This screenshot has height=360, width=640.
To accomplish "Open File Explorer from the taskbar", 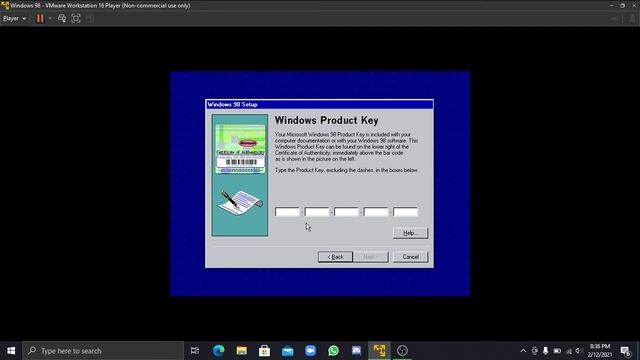I will click(x=242, y=351).
